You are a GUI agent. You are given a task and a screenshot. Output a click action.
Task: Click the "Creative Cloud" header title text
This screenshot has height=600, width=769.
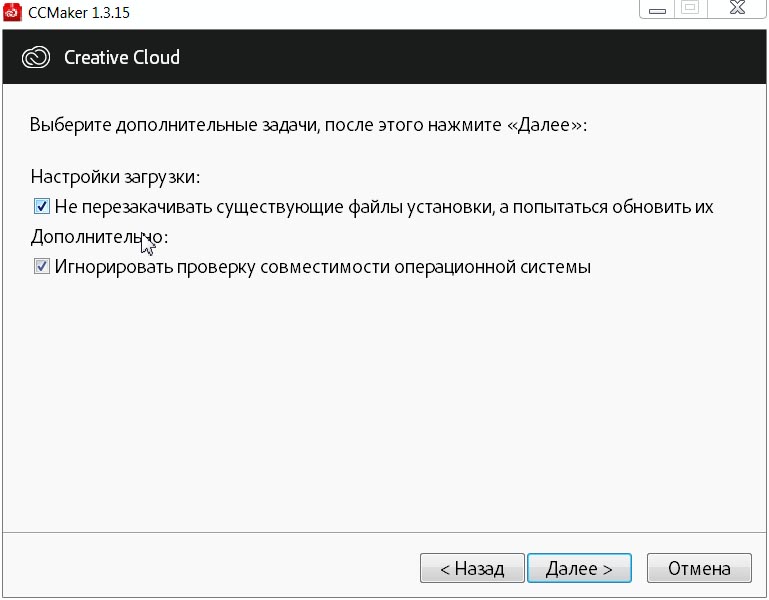122,57
